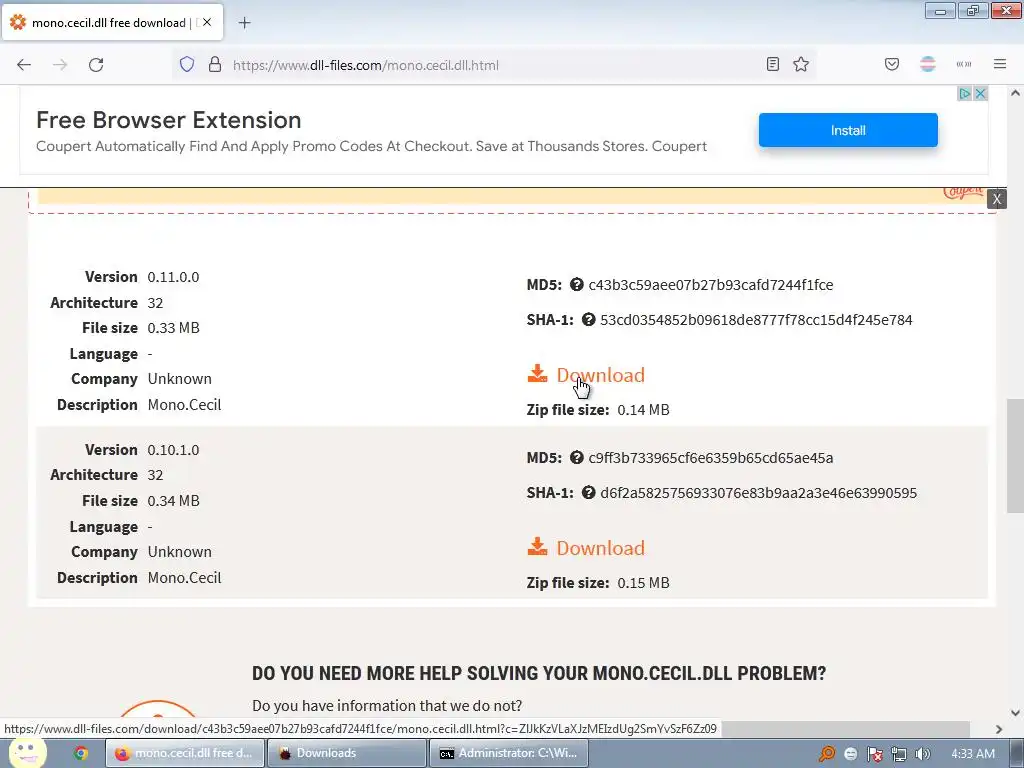Reload the current page

[x=96, y=65]
